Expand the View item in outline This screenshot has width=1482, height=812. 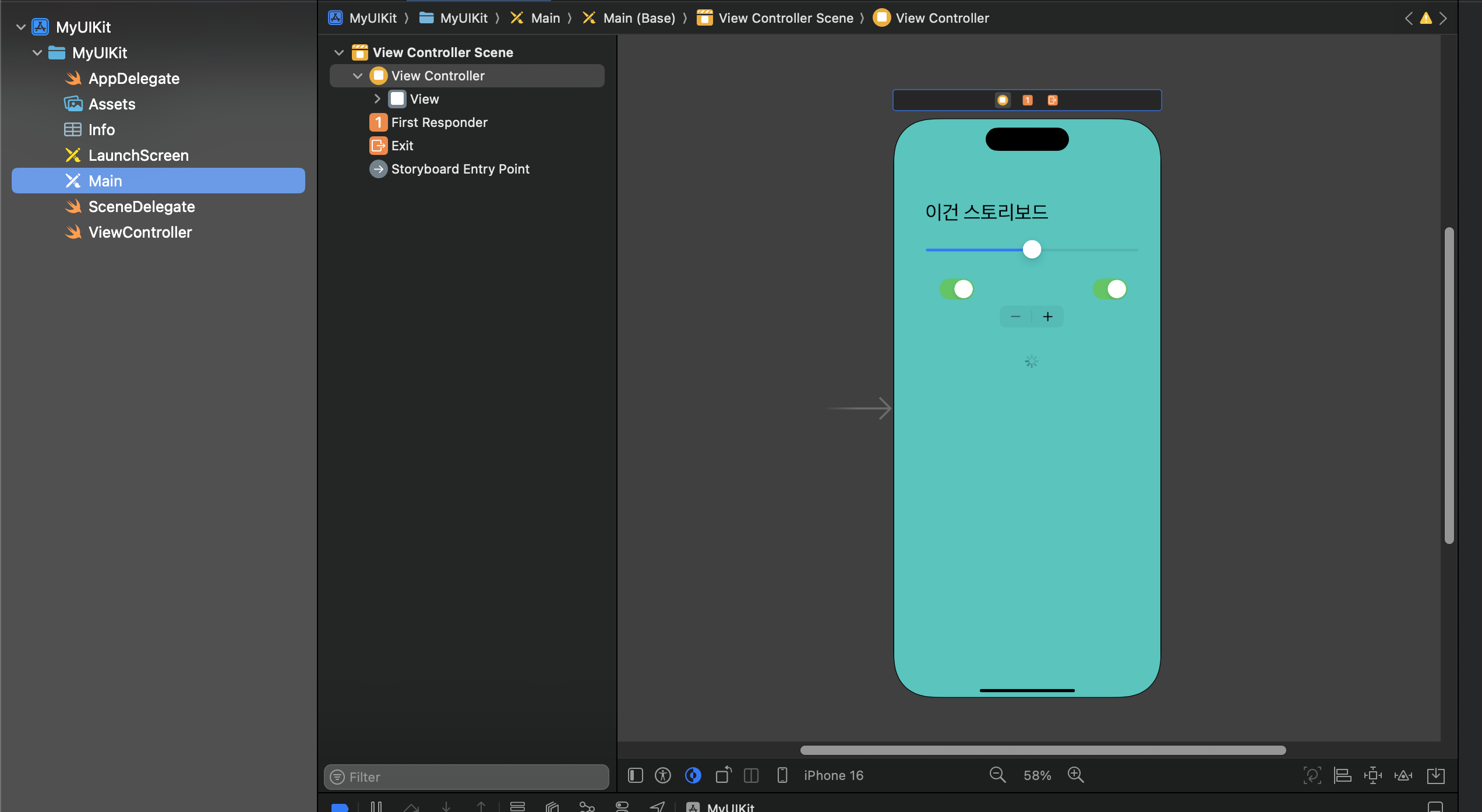(377, 99)
